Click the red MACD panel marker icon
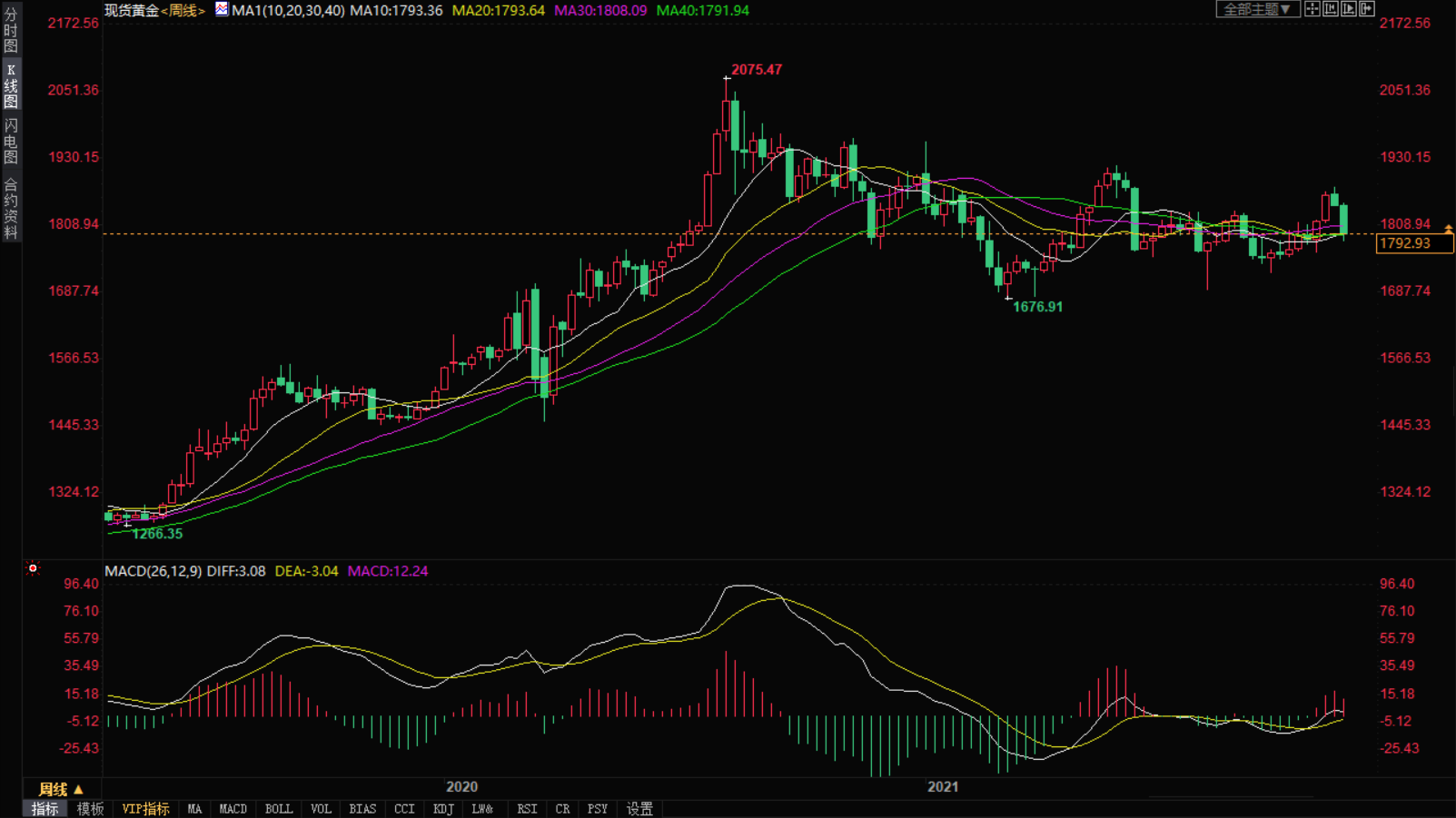Image resolution: width=1456 pixels, height=818 pixels. pyautogui.click(x=33, y=569)
